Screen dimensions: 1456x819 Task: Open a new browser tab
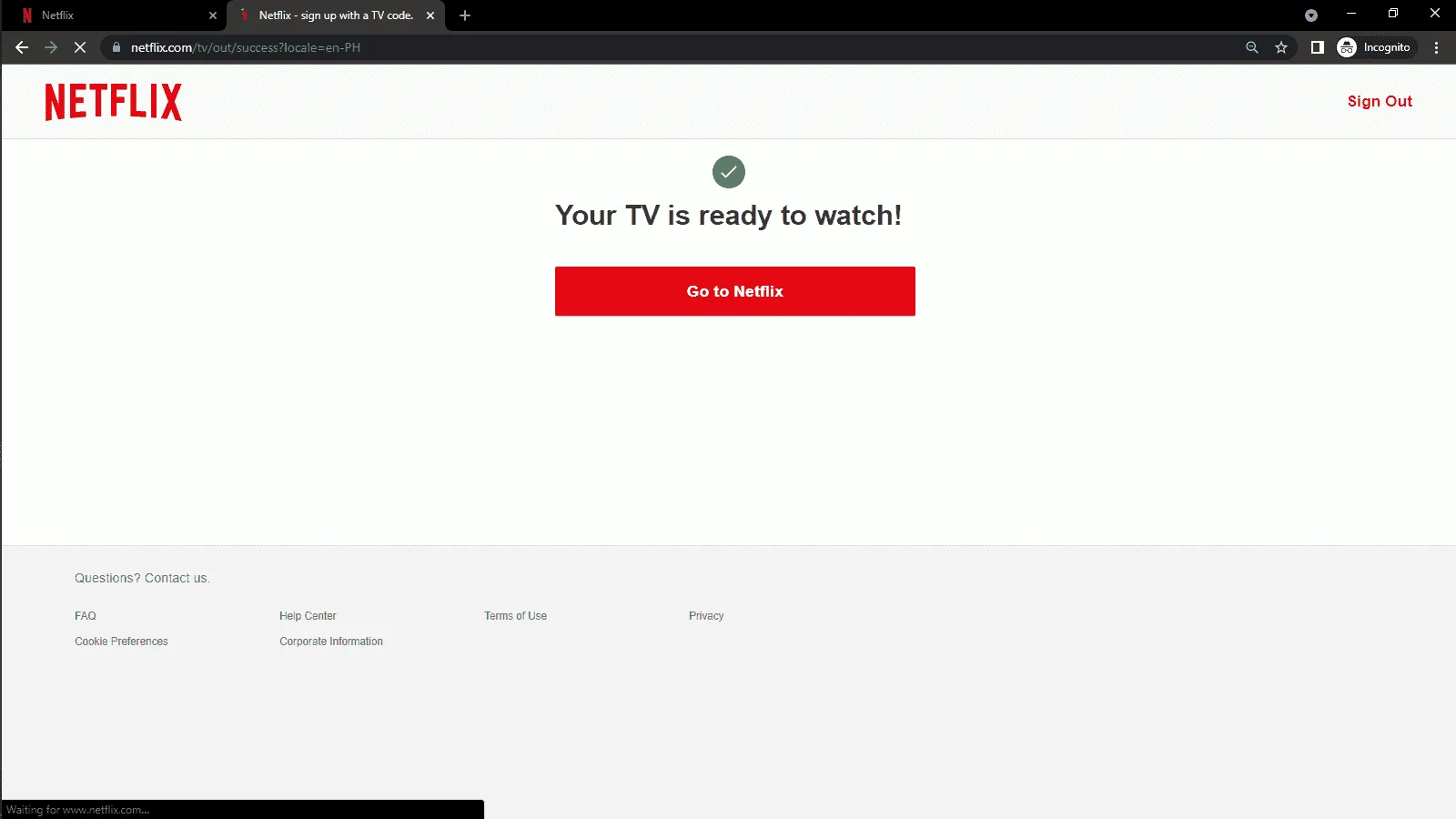coord(465,15)
